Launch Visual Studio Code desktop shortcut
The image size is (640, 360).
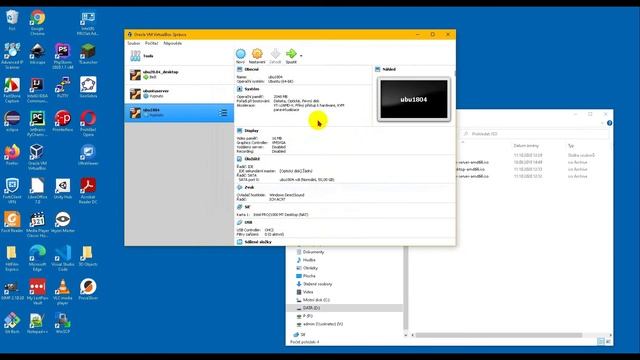(x=62, y=258)
